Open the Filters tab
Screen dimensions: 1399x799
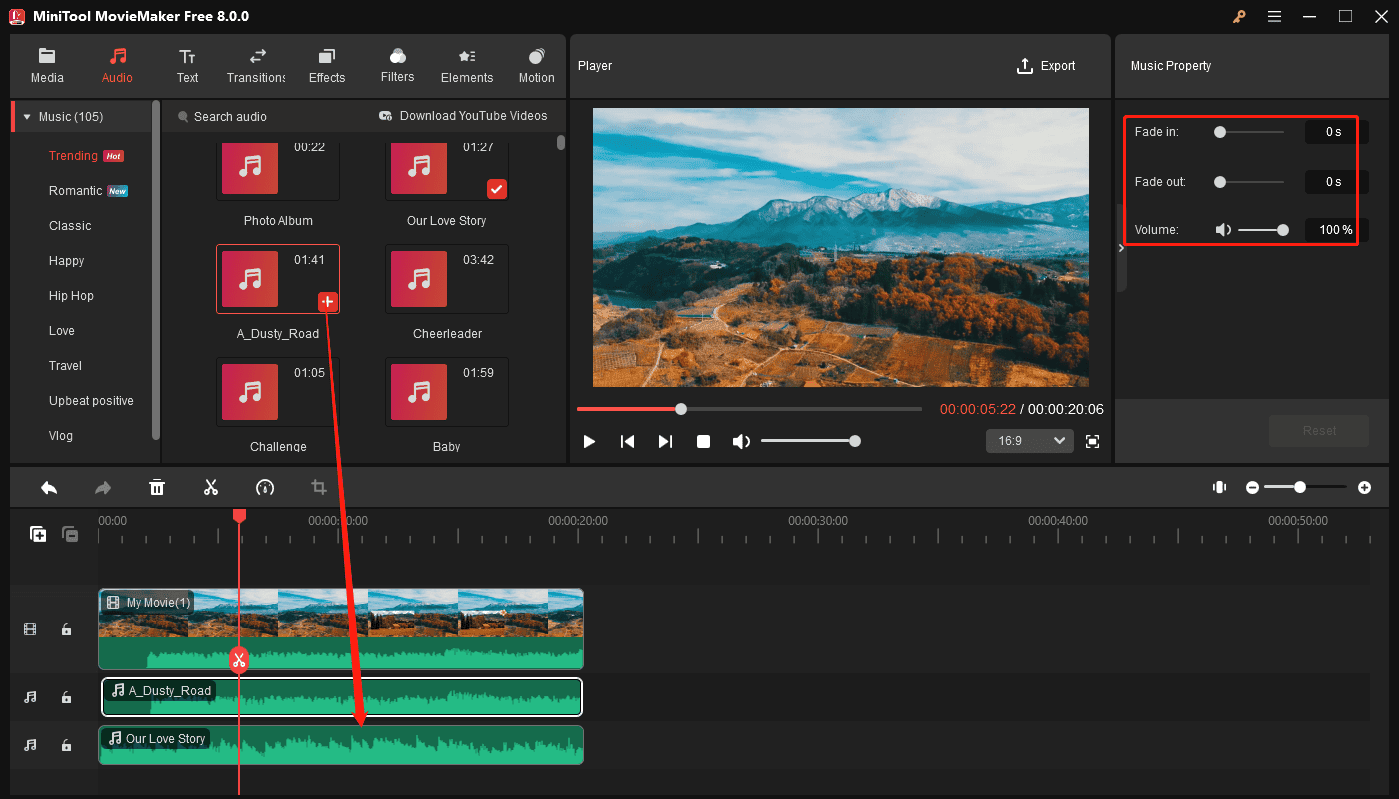tap(397, 66)
